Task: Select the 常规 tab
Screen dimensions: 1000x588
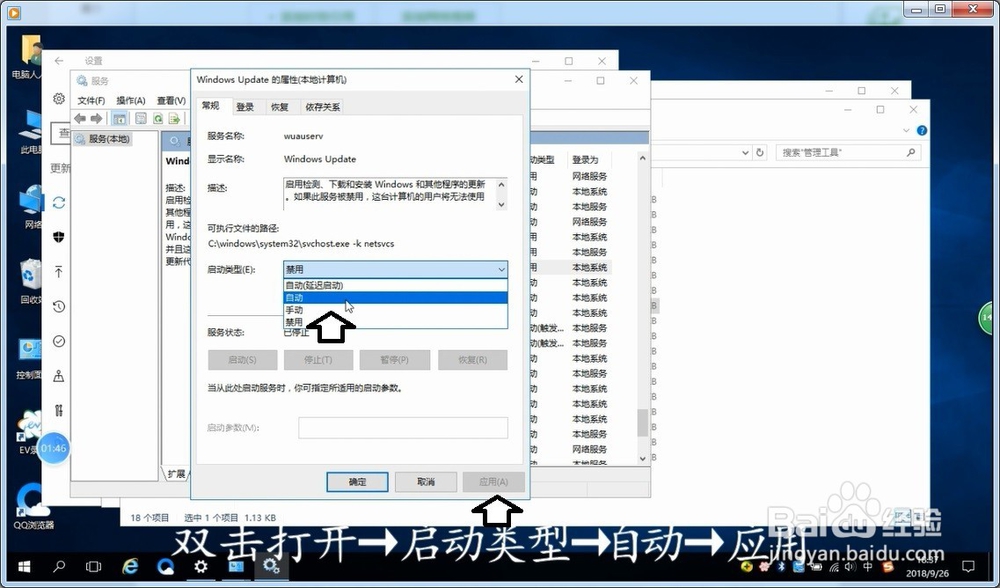Action: pyautogui.click(x=210, y=105)
